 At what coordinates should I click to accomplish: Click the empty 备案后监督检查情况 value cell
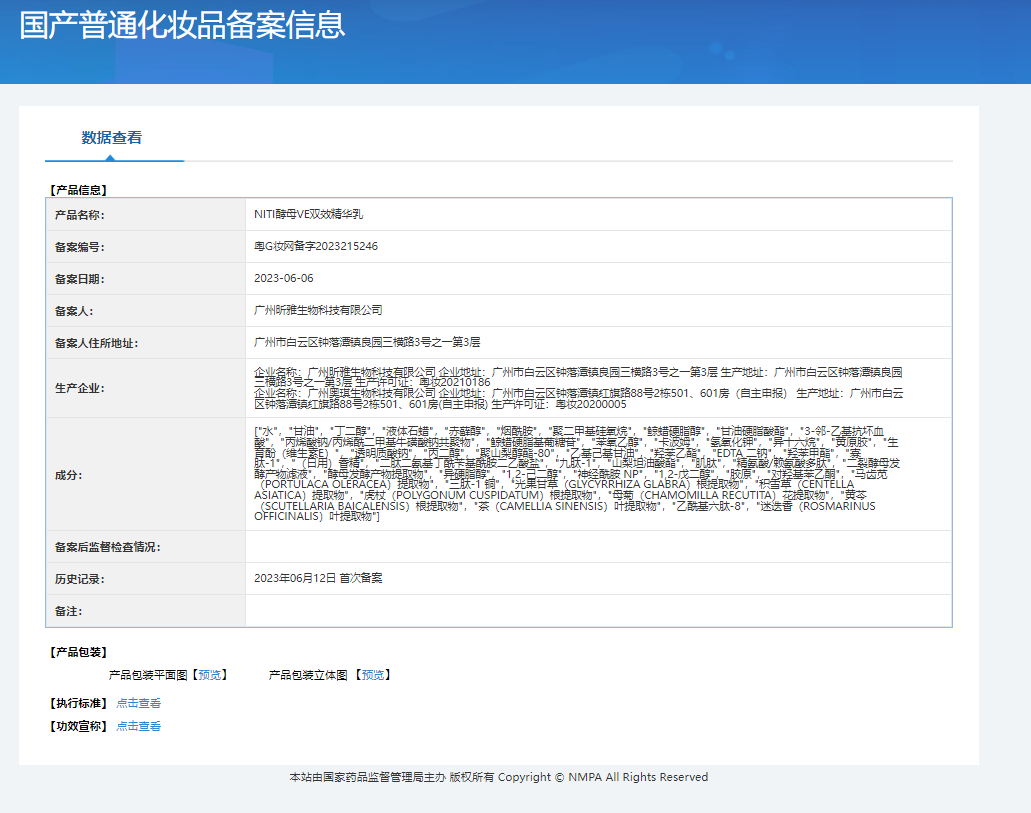point(598,547)
